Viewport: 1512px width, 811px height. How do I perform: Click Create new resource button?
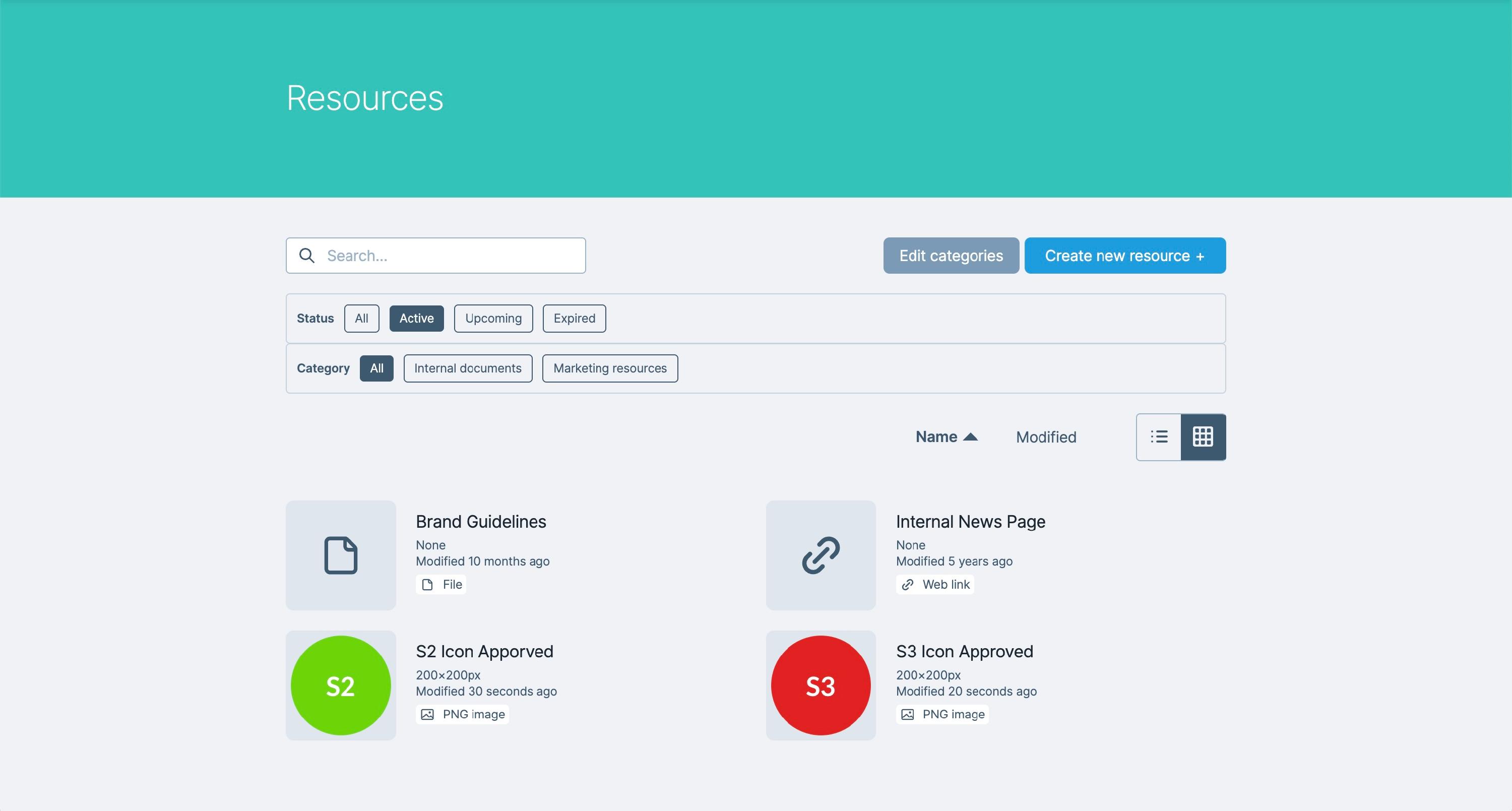(x=1124, y=255)
